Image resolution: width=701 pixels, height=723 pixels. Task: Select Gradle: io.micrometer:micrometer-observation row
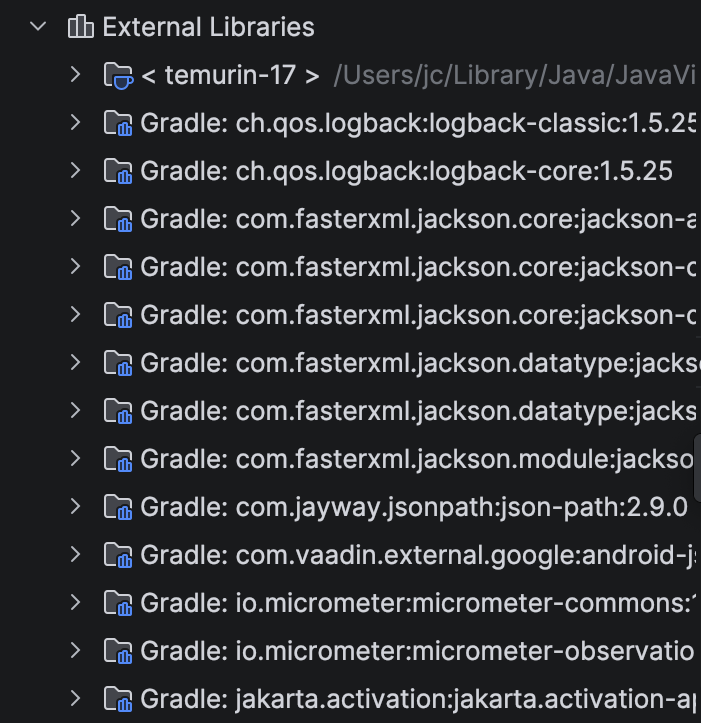click(x=350, y=650)
